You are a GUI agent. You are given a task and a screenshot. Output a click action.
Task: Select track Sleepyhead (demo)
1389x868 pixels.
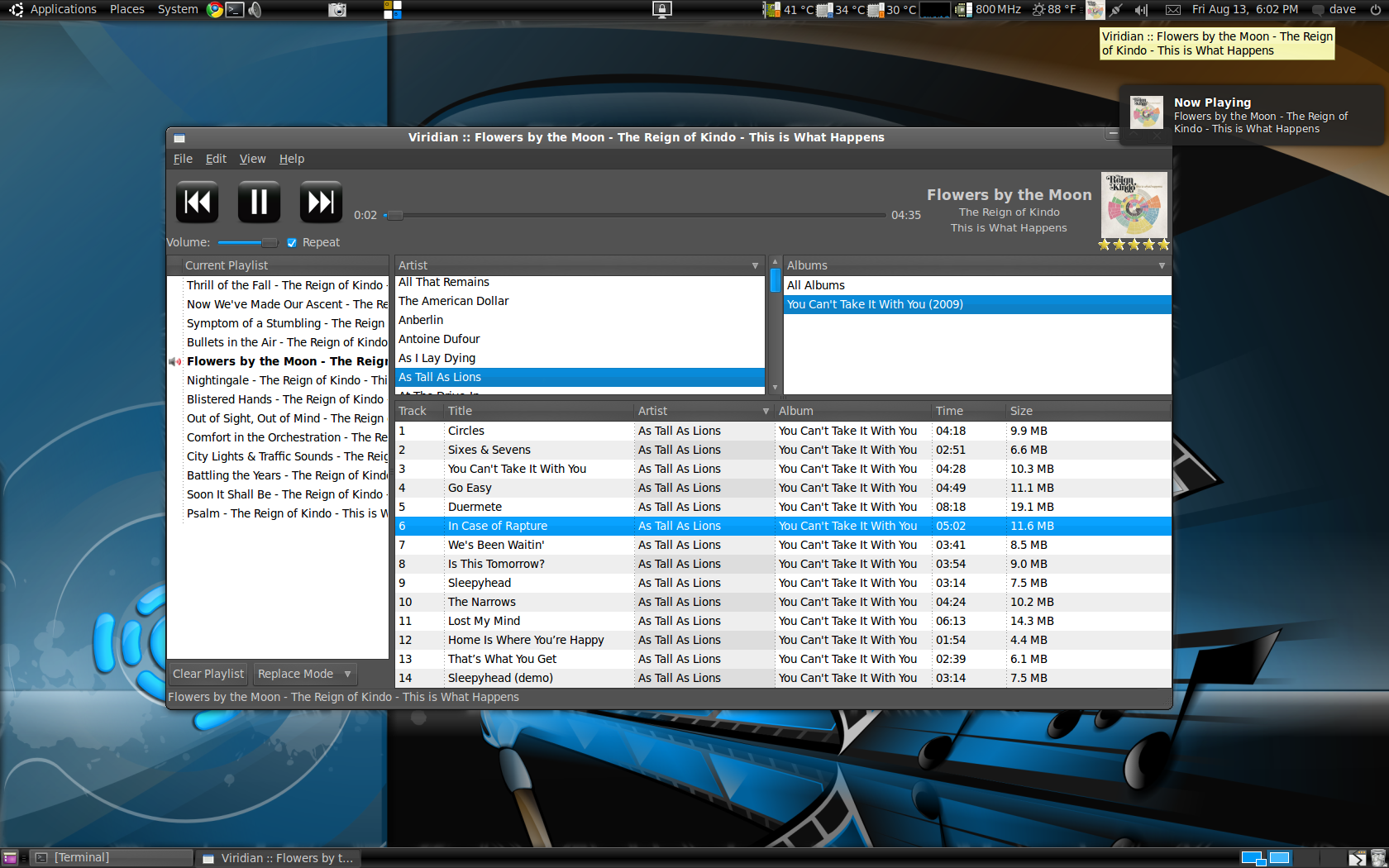(783, 678)
